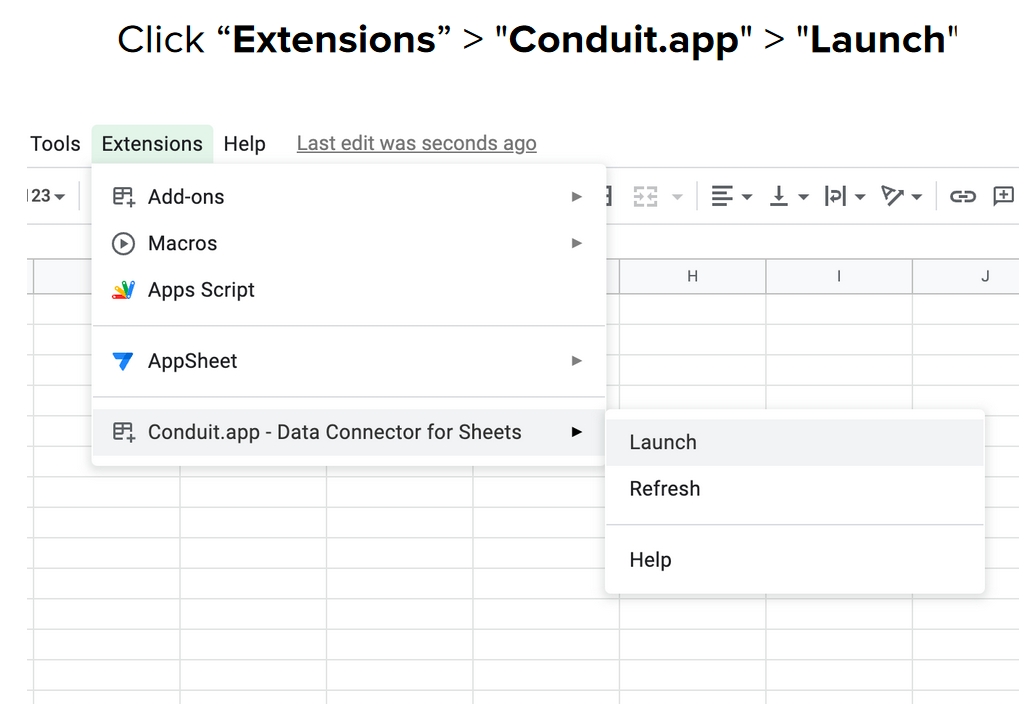Open "Last edit was seconds ago" link
The height and width of the screenshot is (712, 1034).
click(416, 144)
